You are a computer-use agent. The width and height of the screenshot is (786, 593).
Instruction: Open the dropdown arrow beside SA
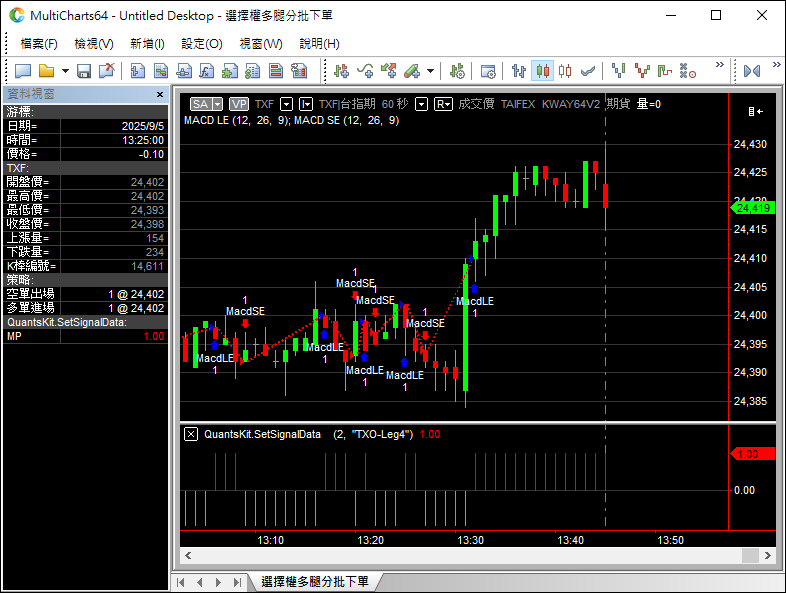tap(218, 104)
